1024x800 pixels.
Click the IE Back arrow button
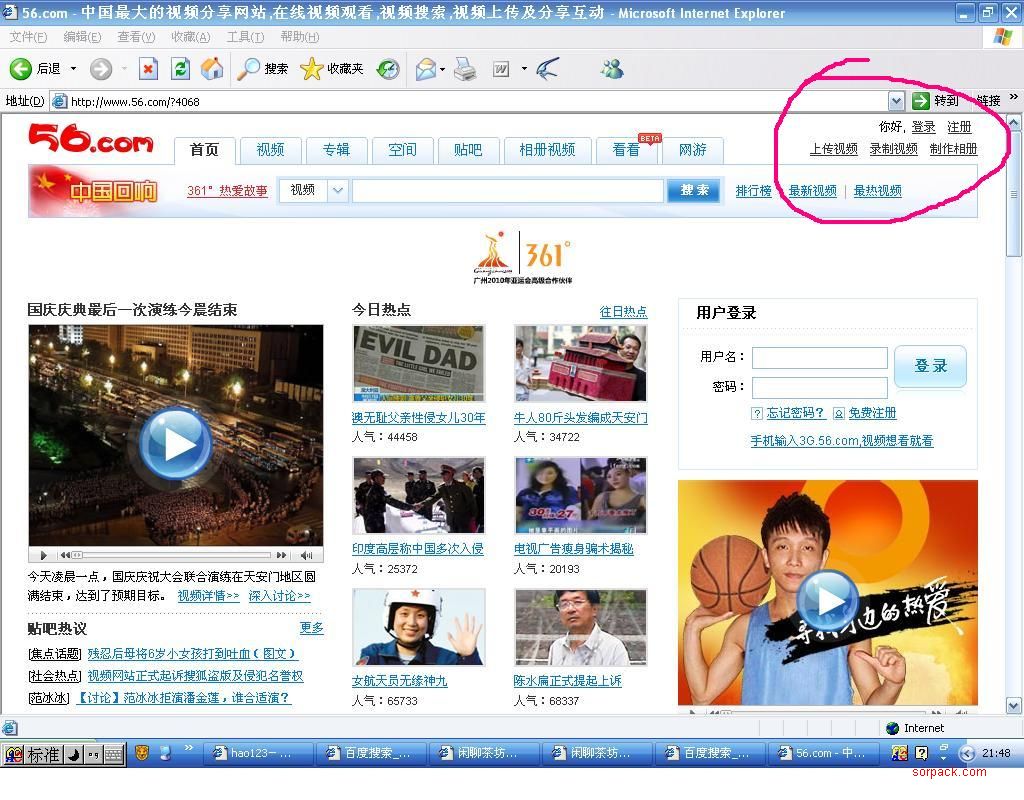[x=21, y=69]
